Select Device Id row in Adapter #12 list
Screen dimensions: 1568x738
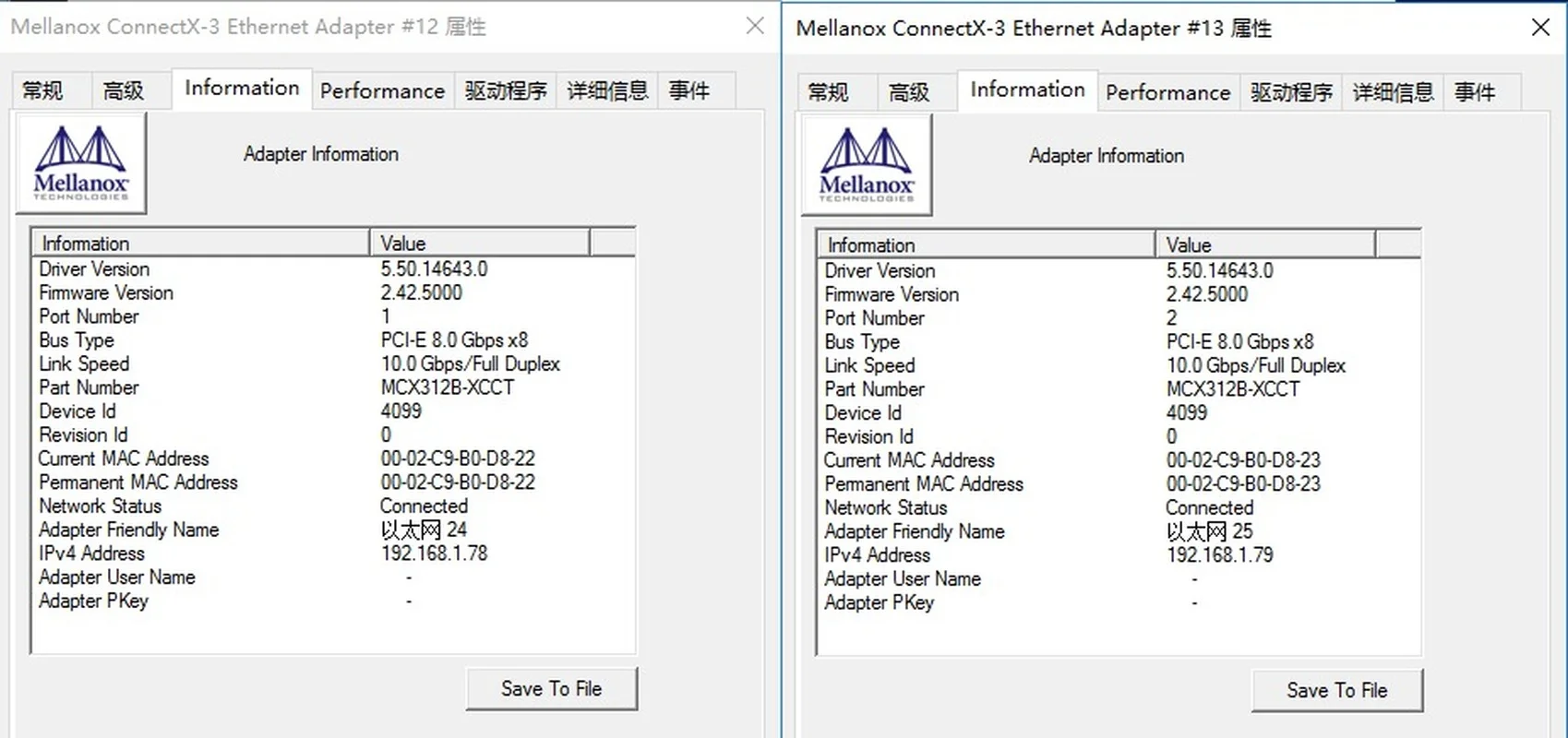pyautogui.click(x=333, y=411)
